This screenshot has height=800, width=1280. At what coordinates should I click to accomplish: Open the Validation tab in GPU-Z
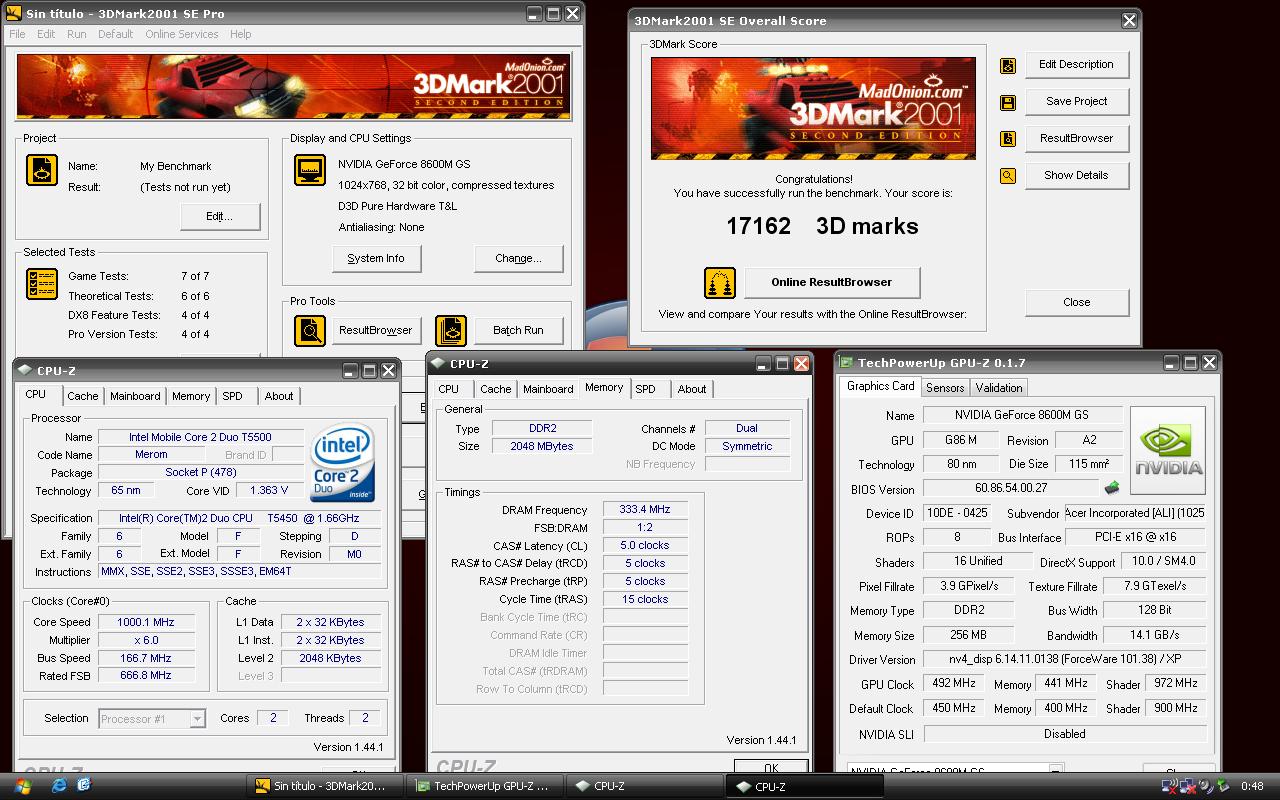tap(999, 388)
